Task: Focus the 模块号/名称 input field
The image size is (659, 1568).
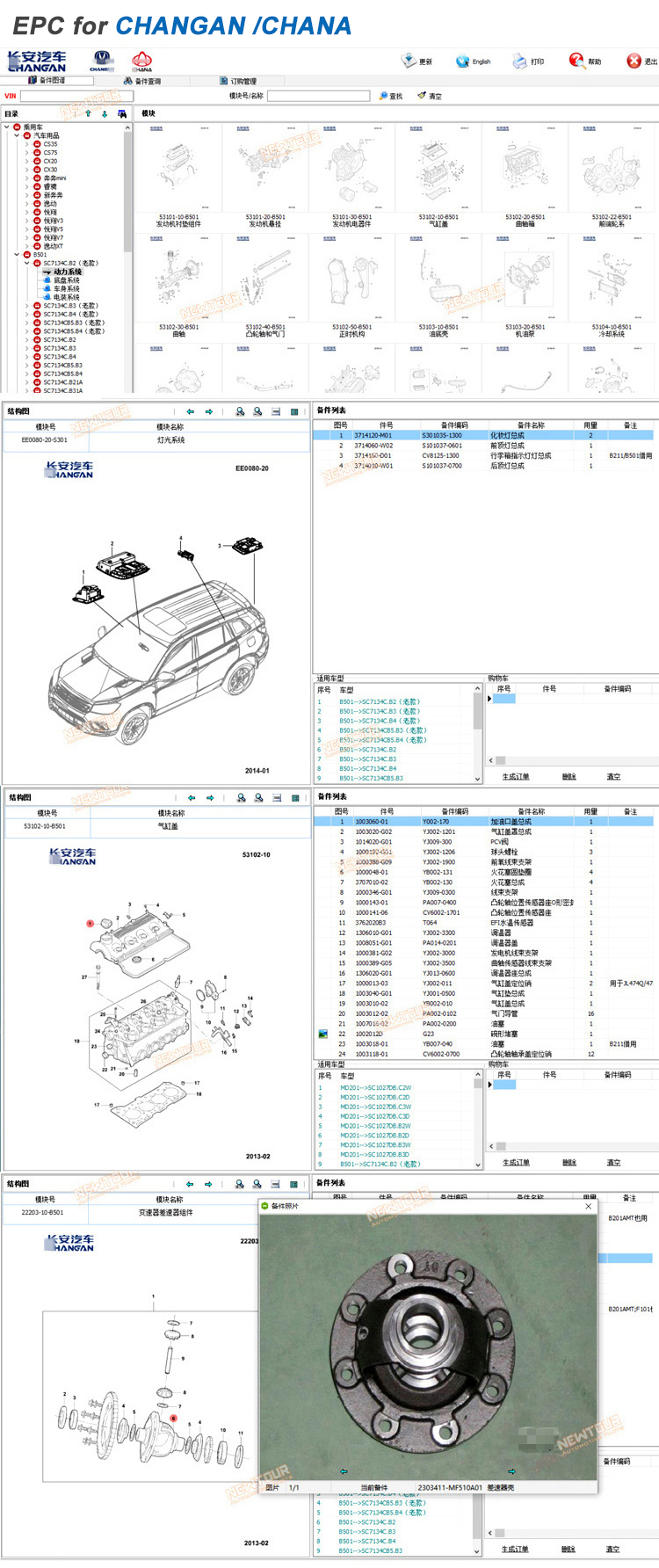Action: [x=318, y=96]
